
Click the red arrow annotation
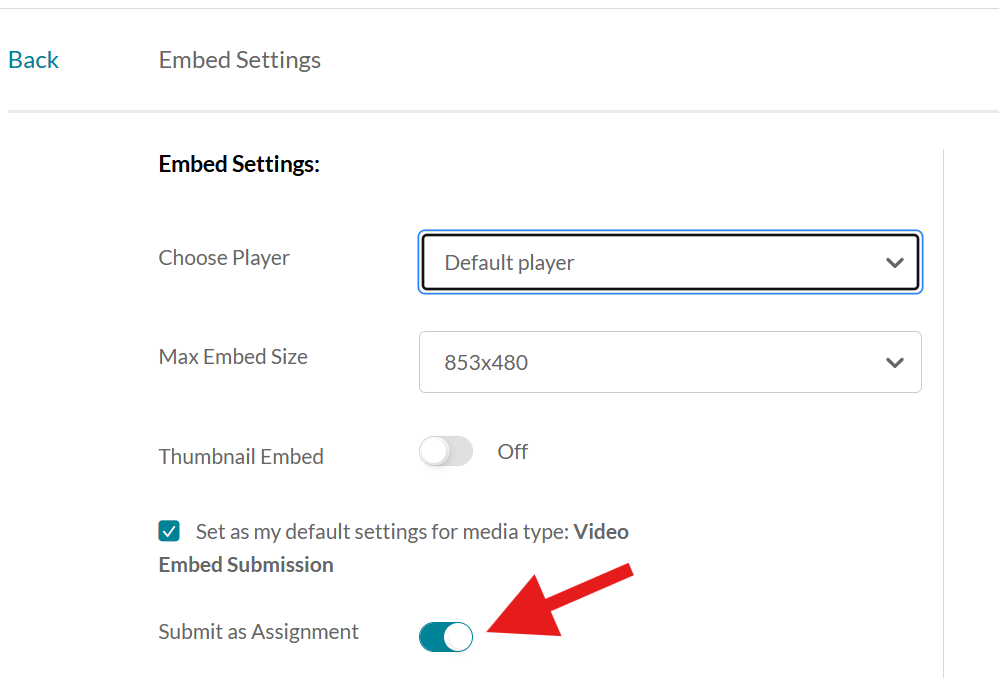click(559, 602)
